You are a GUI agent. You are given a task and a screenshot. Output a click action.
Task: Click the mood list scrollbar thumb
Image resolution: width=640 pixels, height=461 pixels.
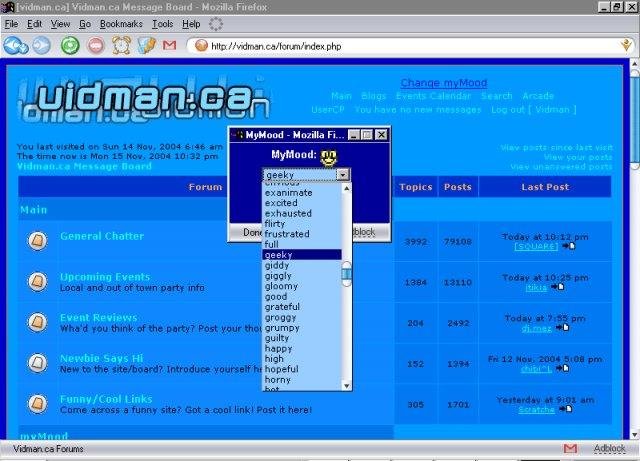pos(347,274)
